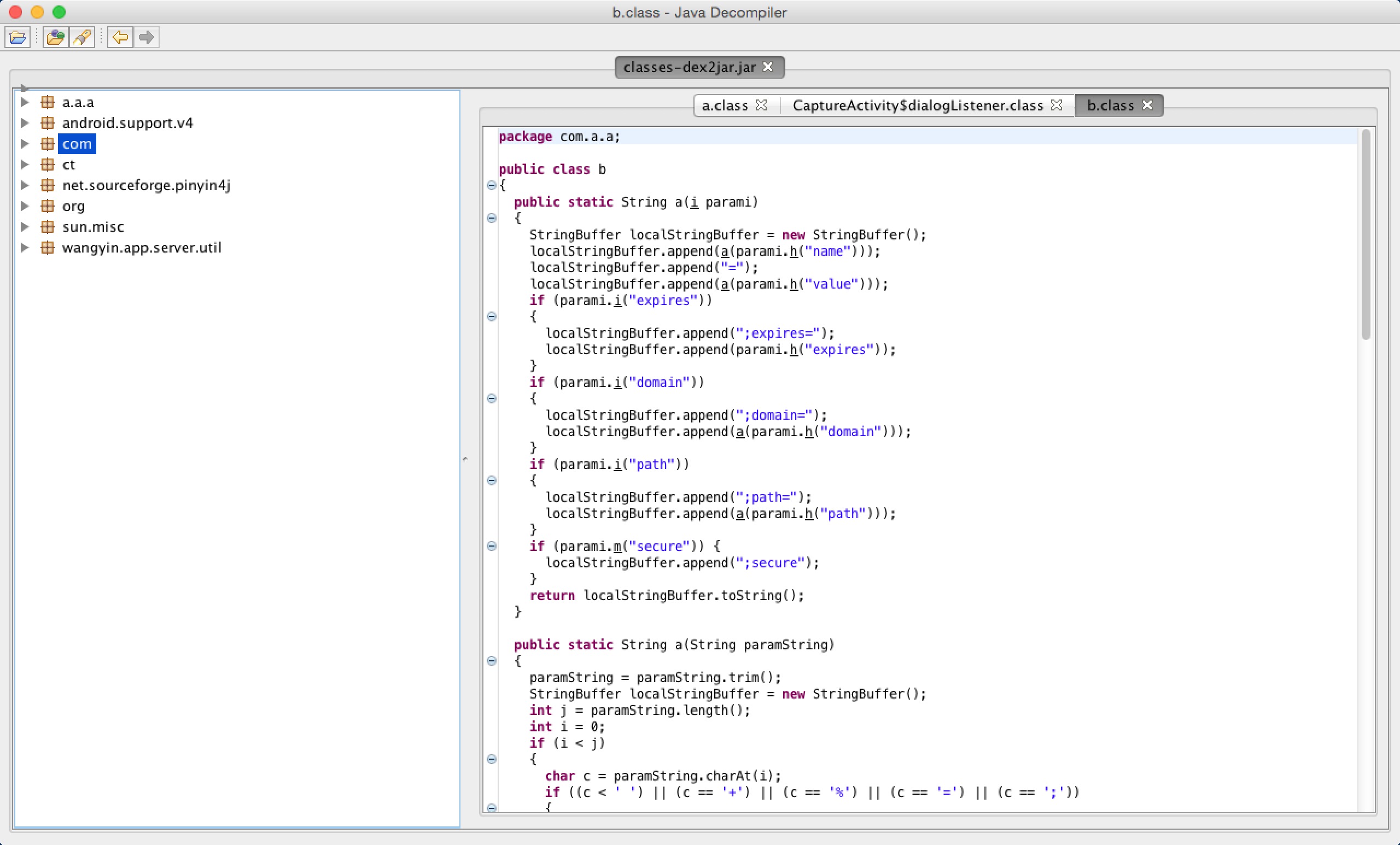Click the wangyin.app.server.util package icon
The width and height of the screenshot is (1400, 845).
[x=48, y=247]
